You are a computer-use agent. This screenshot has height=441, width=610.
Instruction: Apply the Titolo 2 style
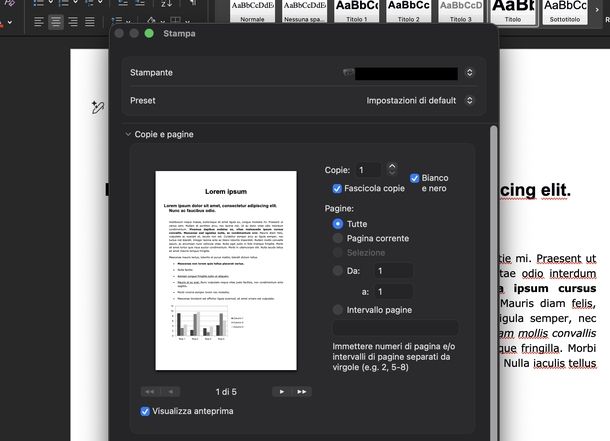click(408, 12)
